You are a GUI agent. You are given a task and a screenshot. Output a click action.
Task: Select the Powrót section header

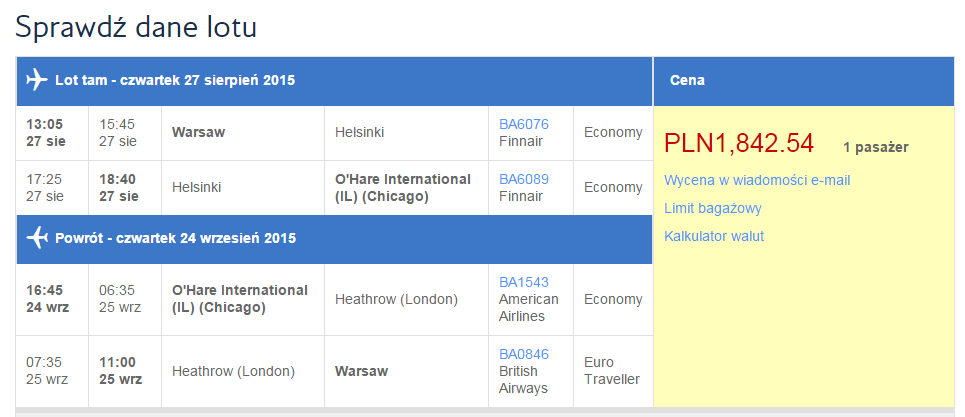[x=334, y=239]
